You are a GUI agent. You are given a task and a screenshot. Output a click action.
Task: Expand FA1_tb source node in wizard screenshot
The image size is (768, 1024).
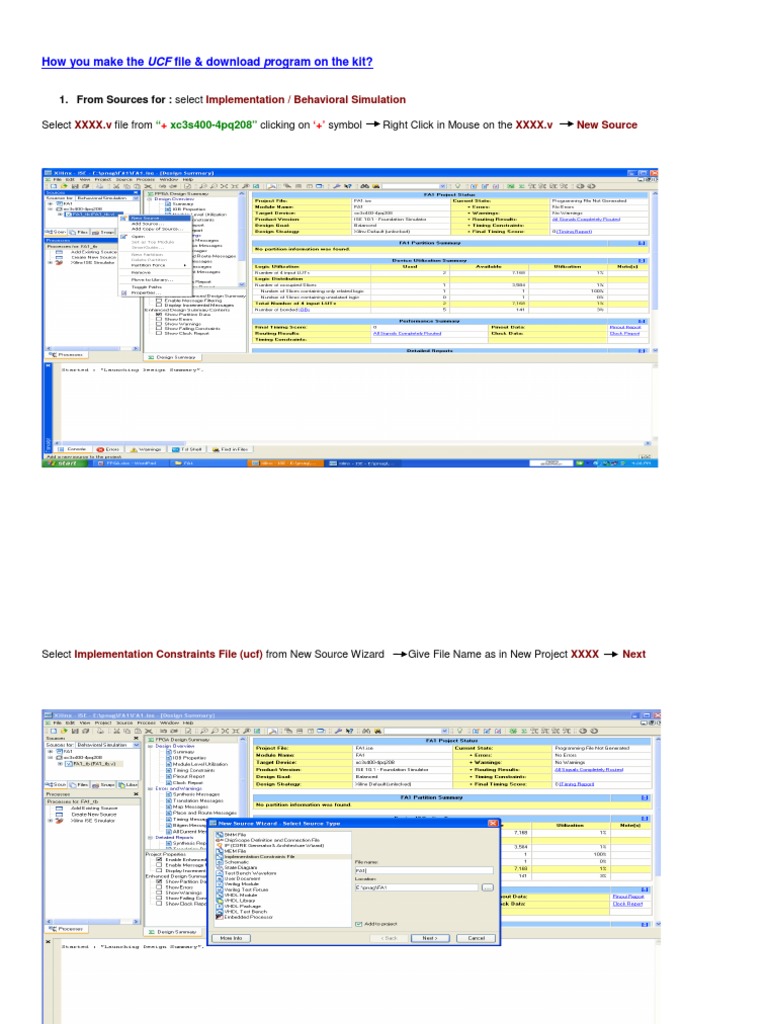point(60,764)
